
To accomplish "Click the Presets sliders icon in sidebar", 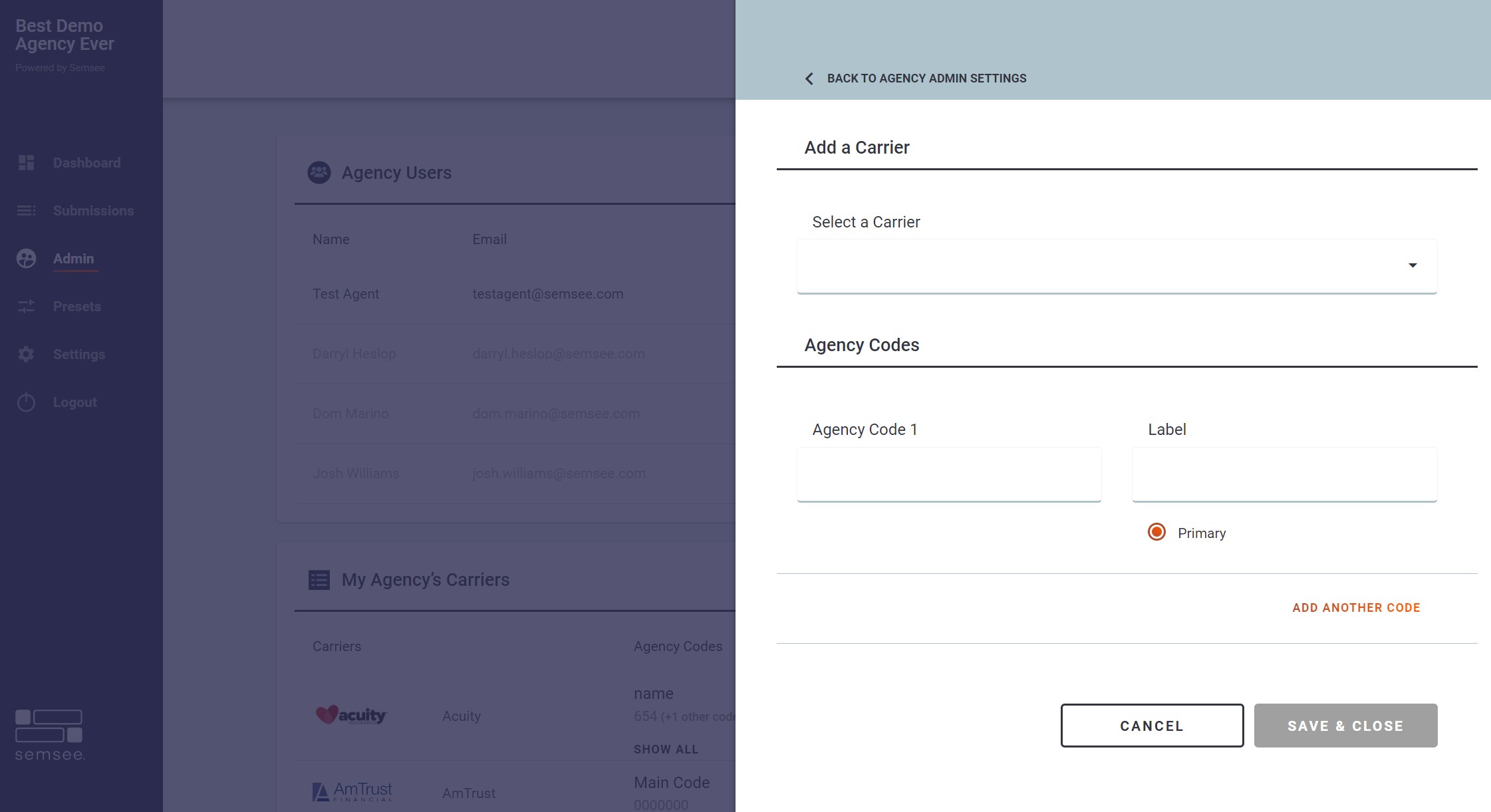I will tap(26, 307).
